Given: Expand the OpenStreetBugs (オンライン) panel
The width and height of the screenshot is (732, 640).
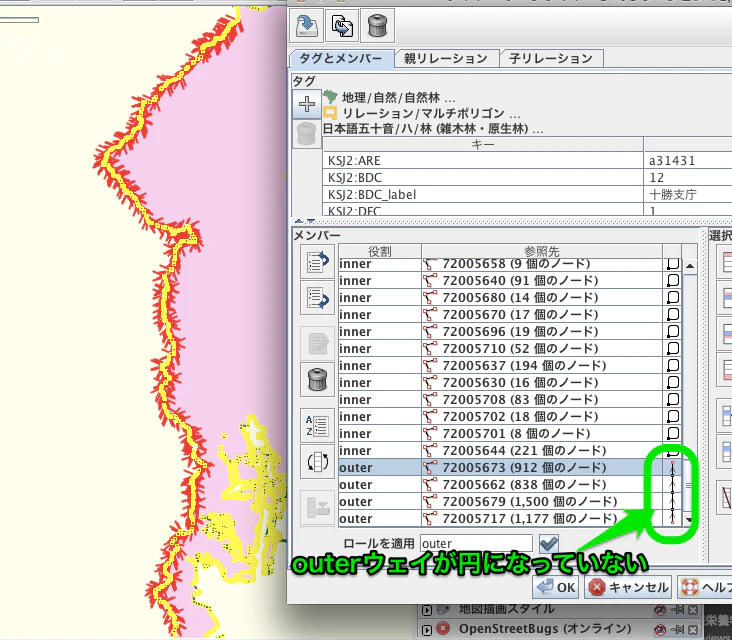Looking at the screenshot, I should (x=426, y=629).
